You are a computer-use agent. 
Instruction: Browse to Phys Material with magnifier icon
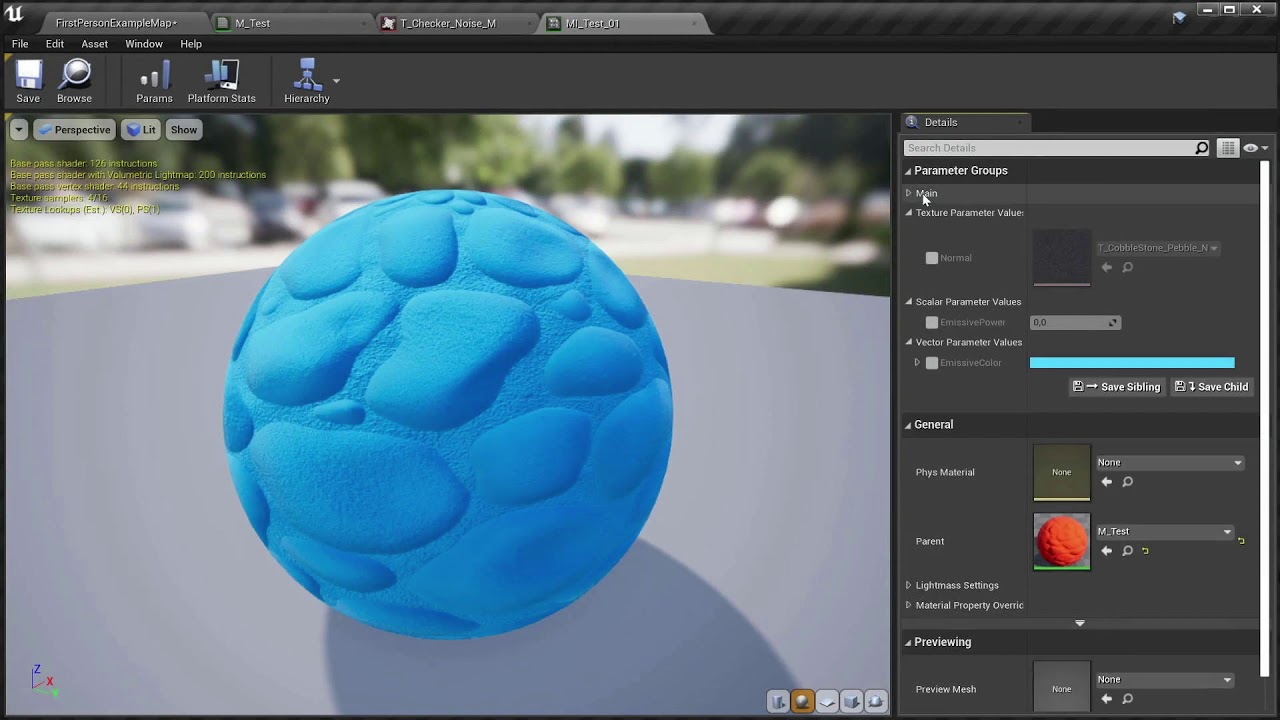point(1127,482)
